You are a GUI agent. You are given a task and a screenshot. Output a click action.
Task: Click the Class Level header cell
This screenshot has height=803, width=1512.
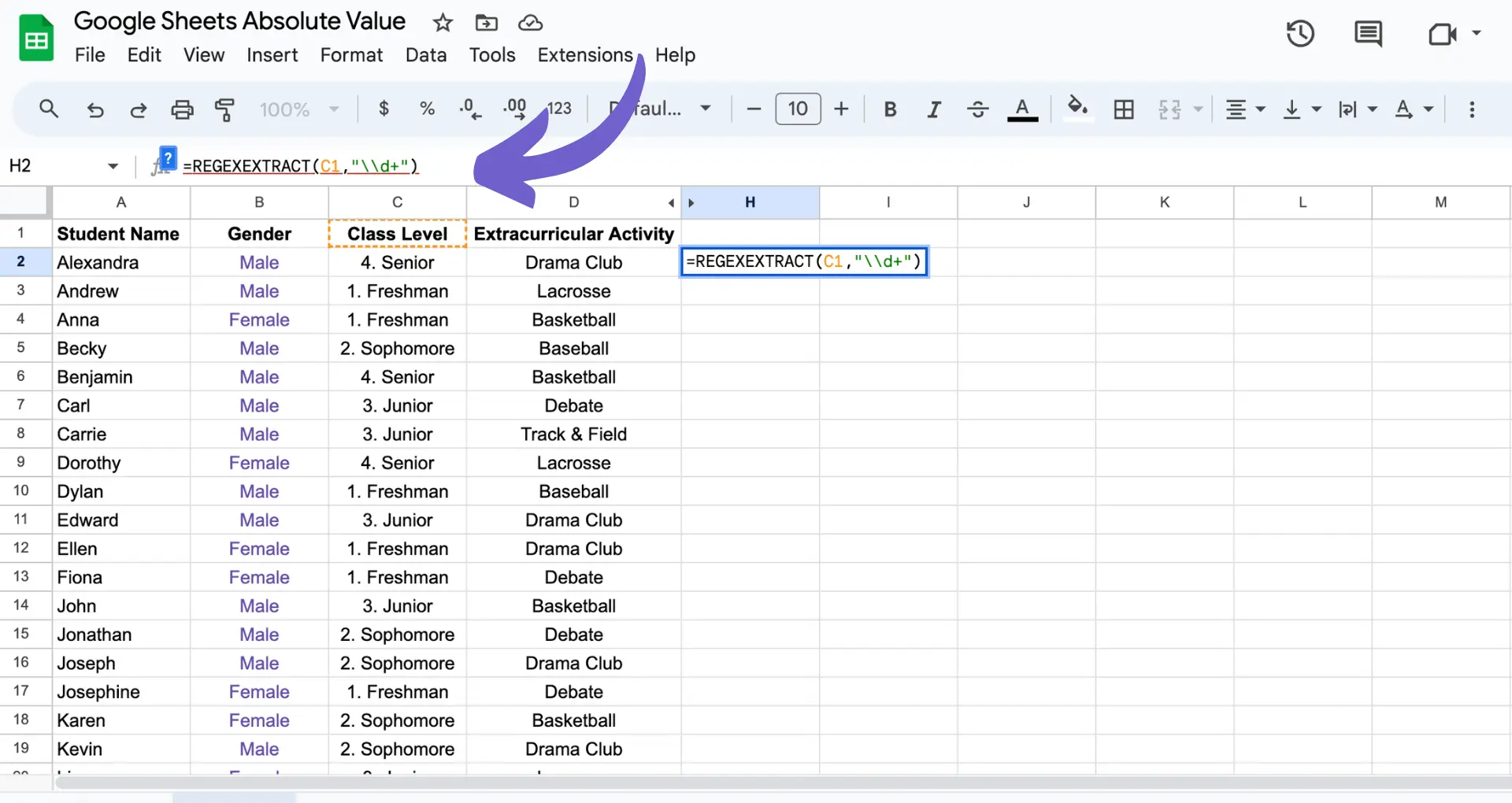(x=398, y=234)
